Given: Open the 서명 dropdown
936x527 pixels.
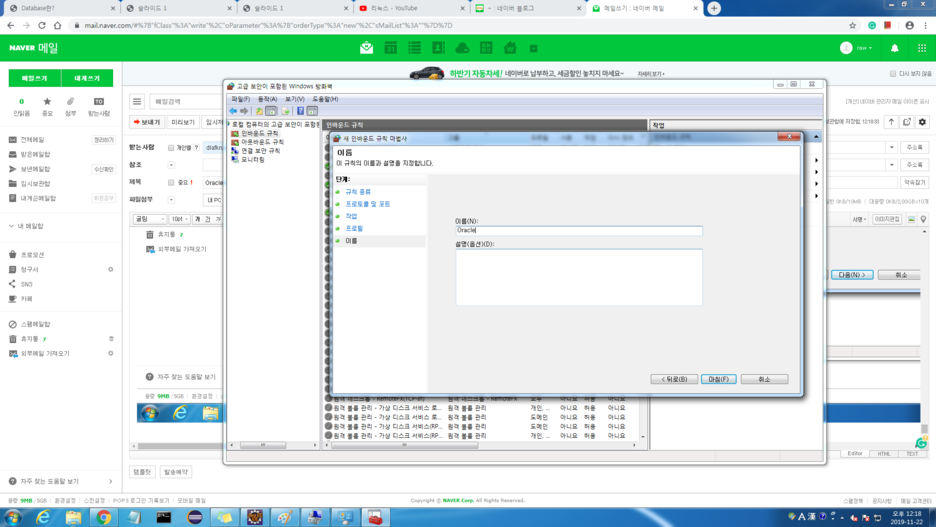Looking at the screenshot, I should [x=859, y=220].
